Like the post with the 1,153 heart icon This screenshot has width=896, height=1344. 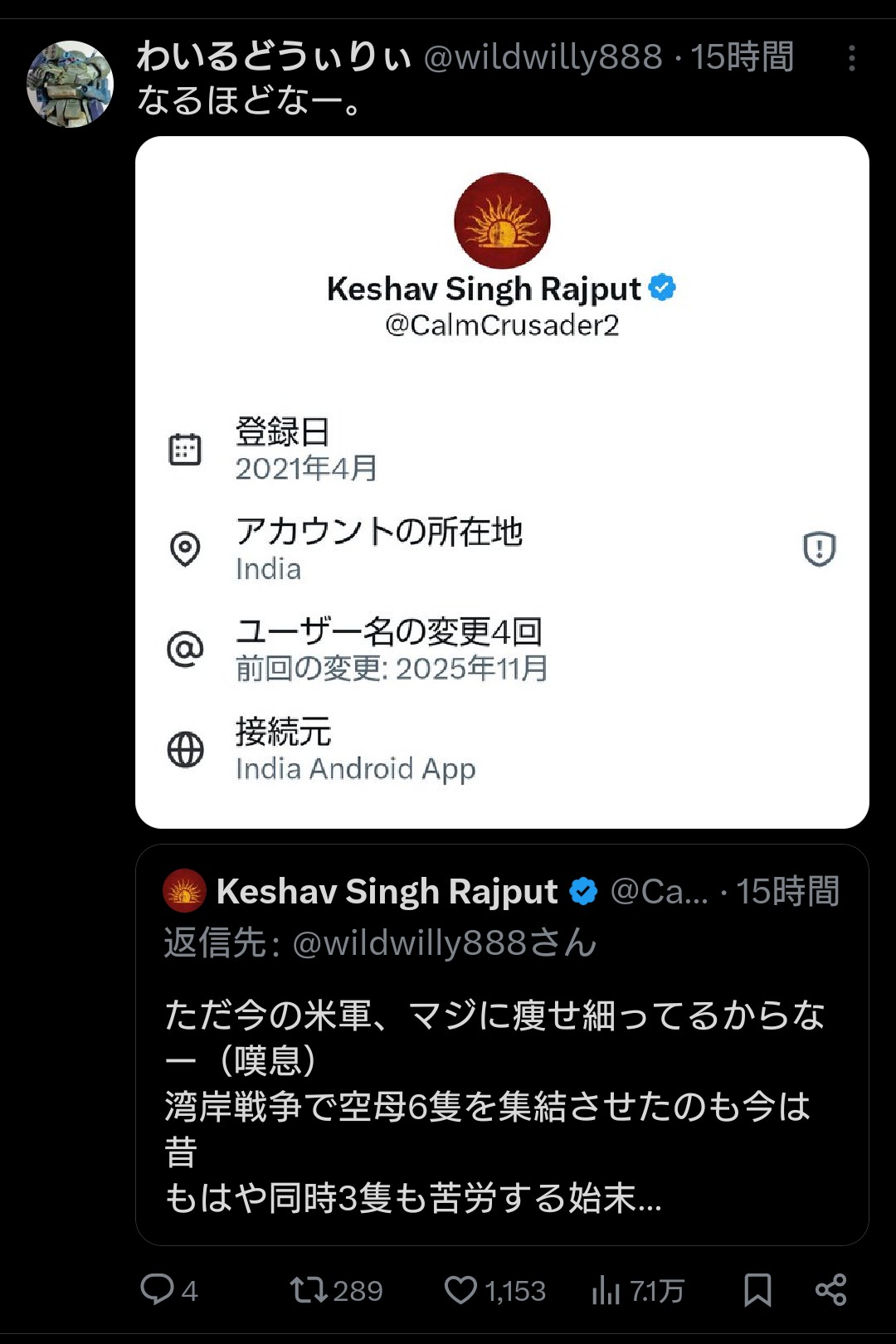pyautogui.click(x=460, y=1290)
